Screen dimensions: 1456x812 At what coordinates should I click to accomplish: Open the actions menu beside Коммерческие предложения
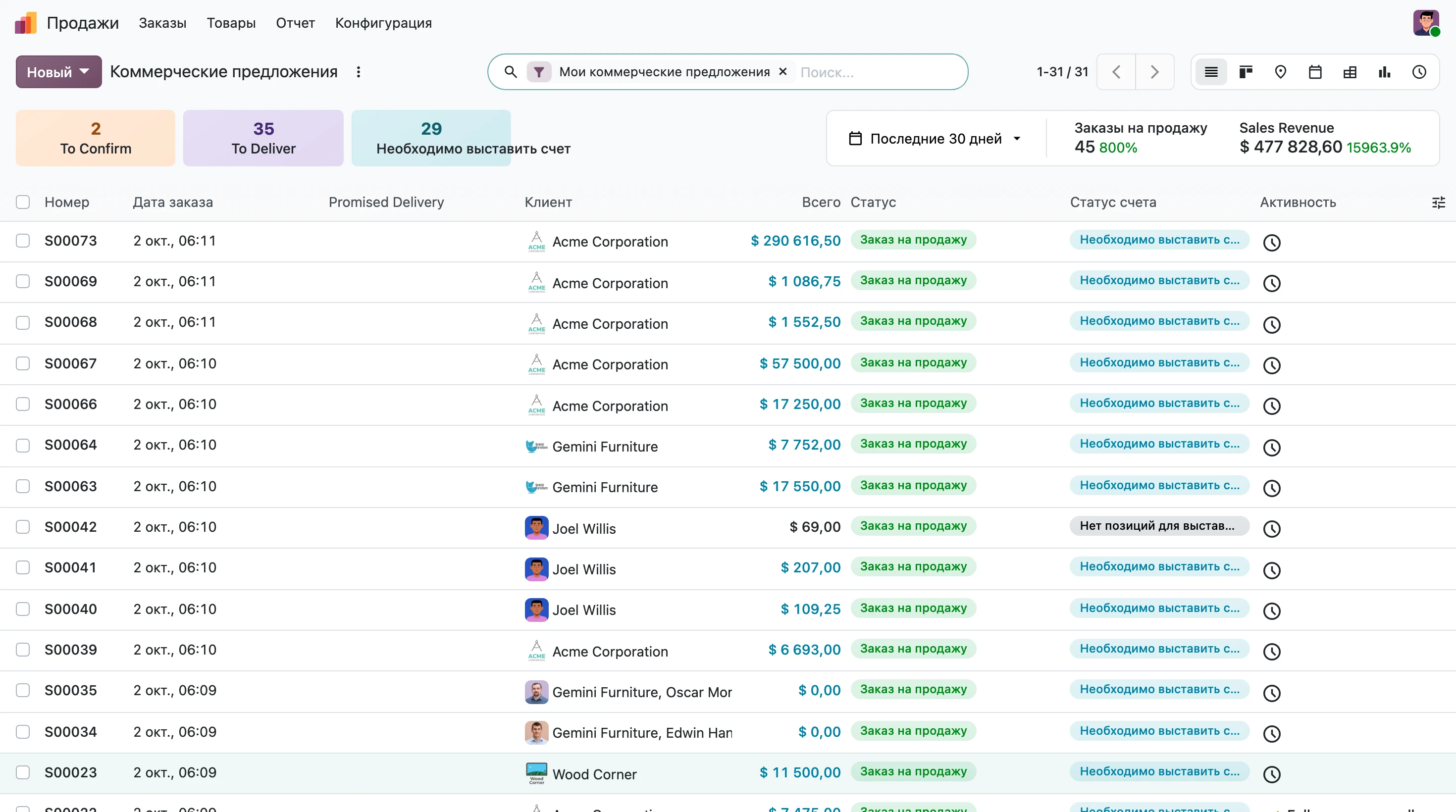pos(359,72)
